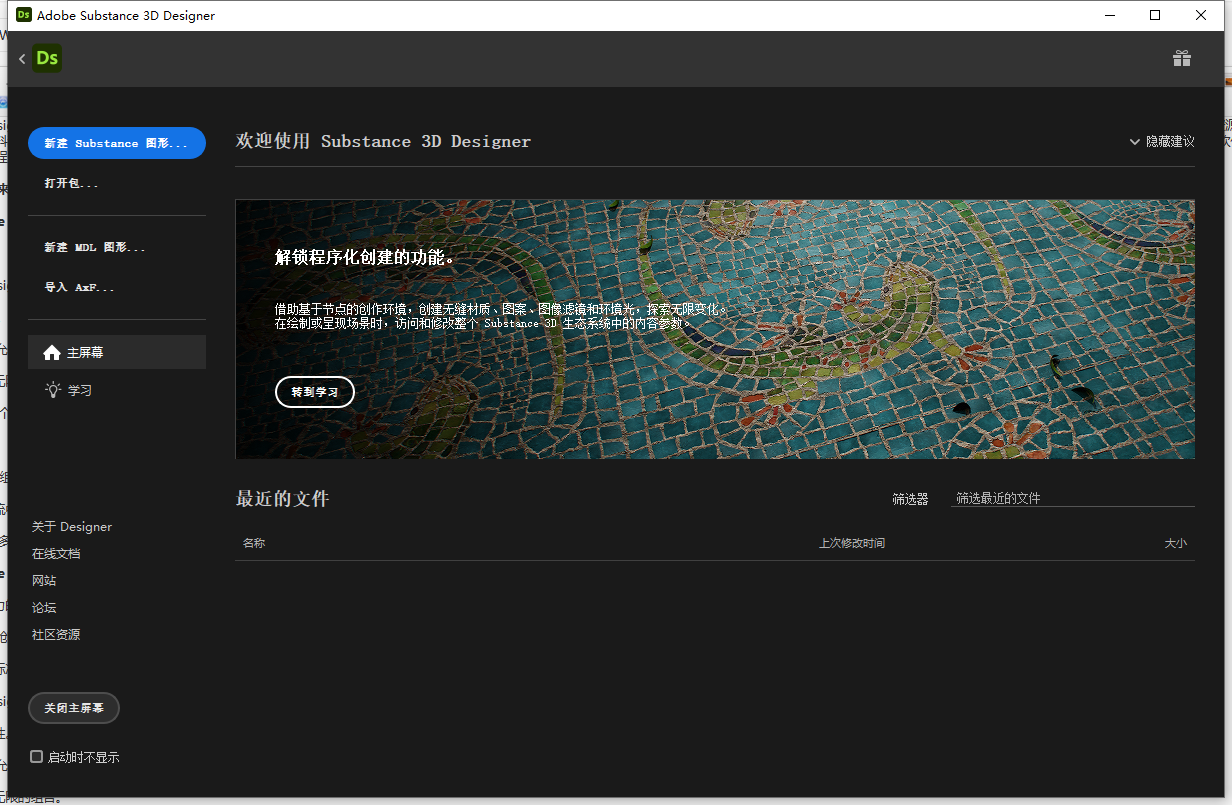Click the 转到学习 banner button
1232x805 pixels.
(x=315, y=392)
